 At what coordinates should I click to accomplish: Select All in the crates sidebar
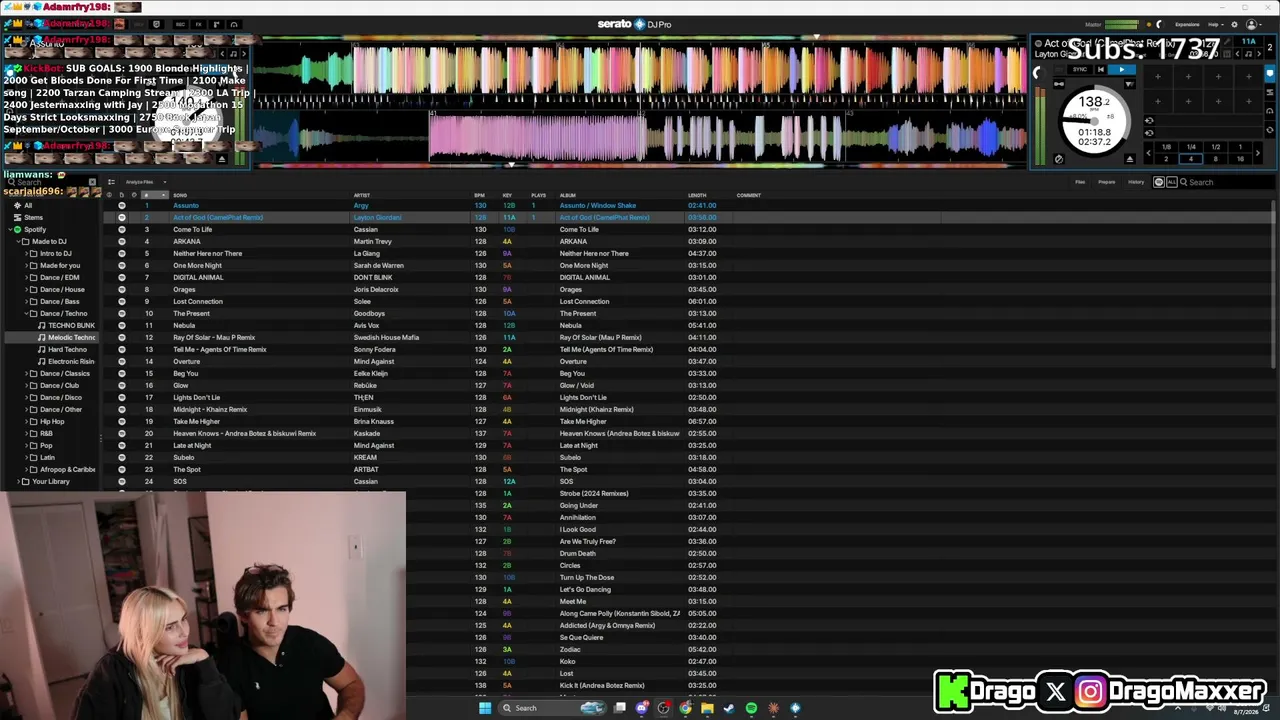click(x=28, y=206)
